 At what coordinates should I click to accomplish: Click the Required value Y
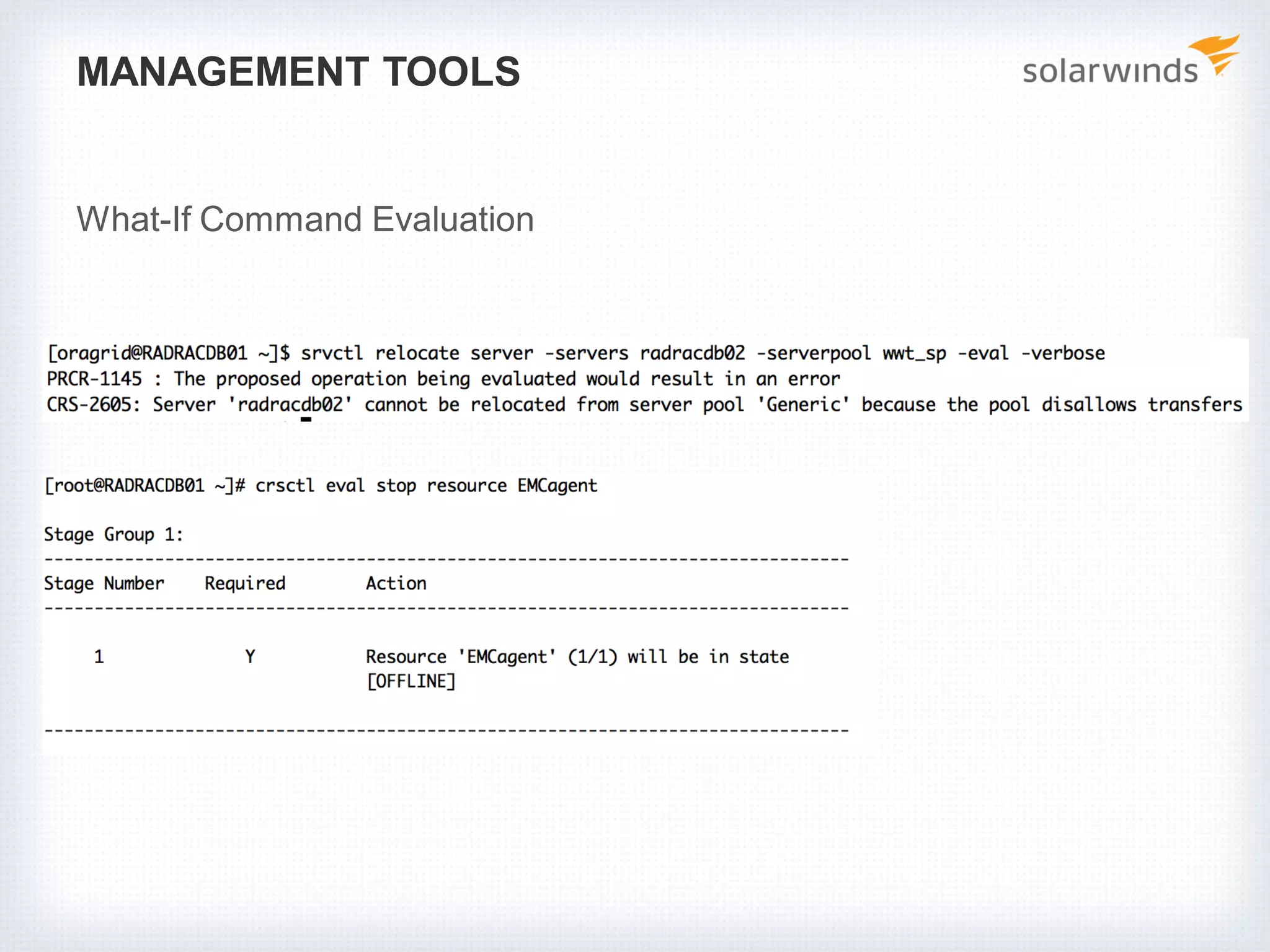(250, 657)
